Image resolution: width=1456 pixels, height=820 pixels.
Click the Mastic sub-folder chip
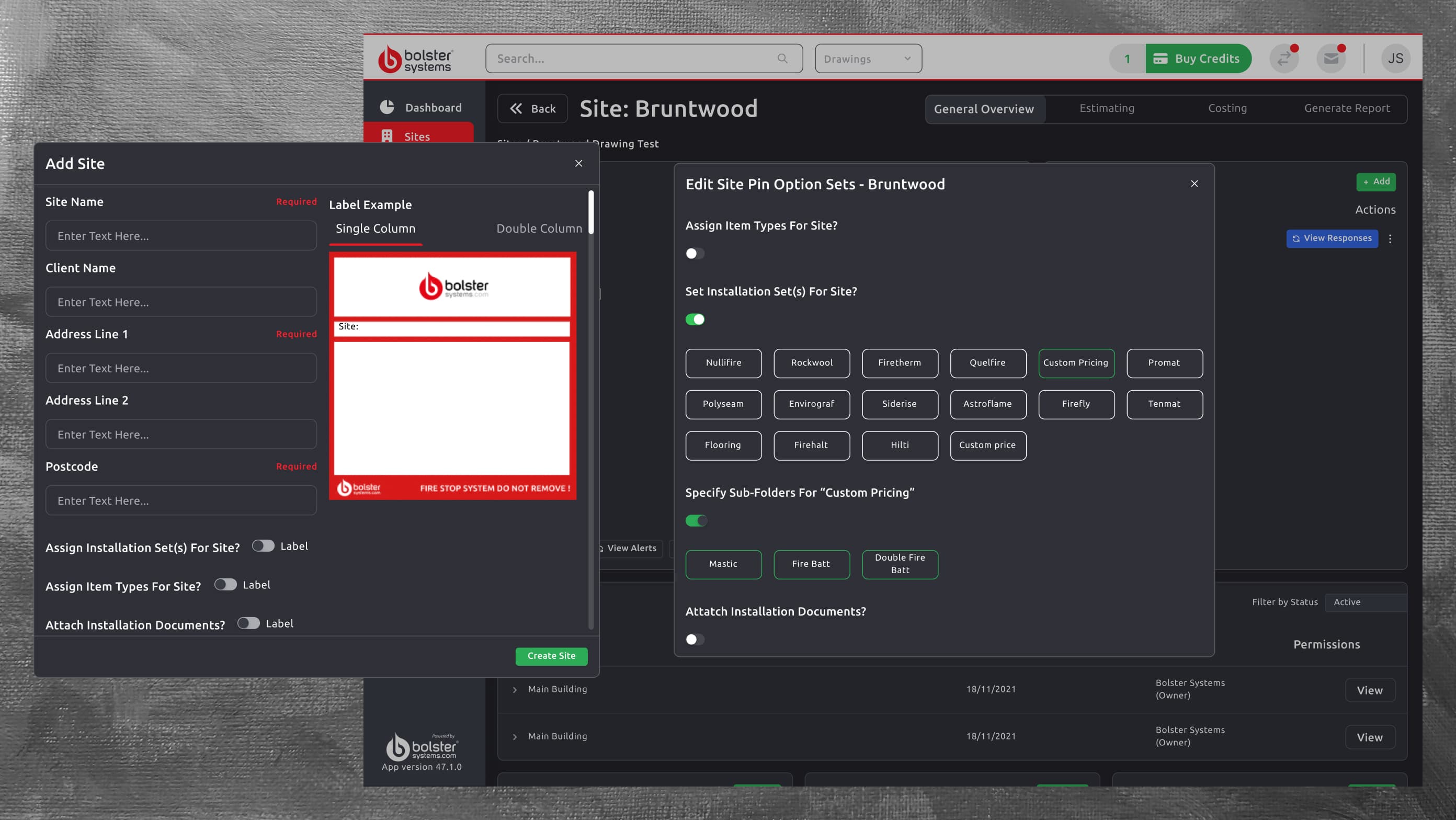[723, 564]
